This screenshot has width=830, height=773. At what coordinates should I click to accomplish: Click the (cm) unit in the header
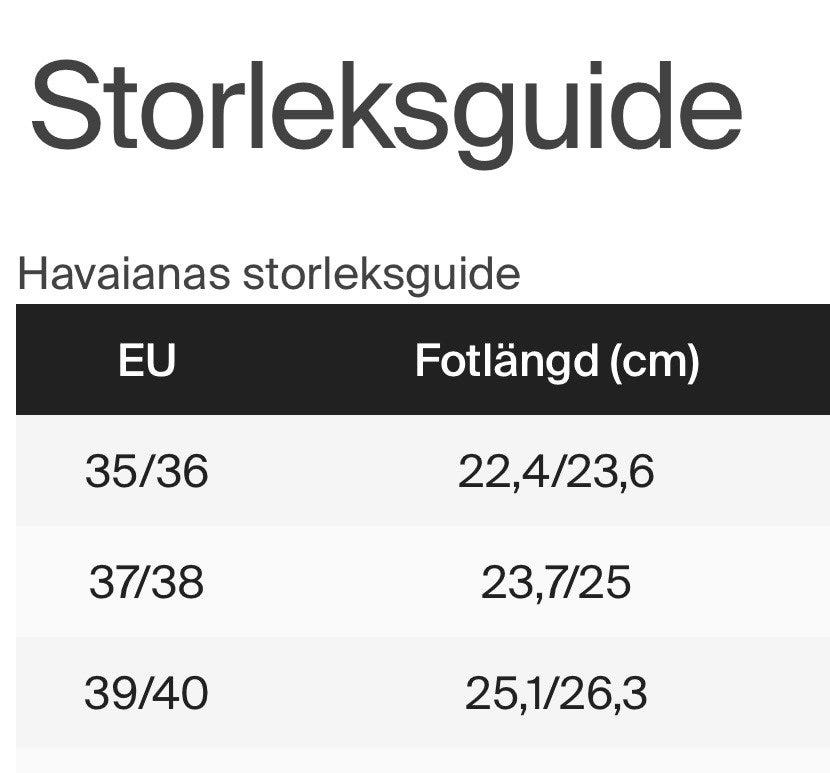655,362
